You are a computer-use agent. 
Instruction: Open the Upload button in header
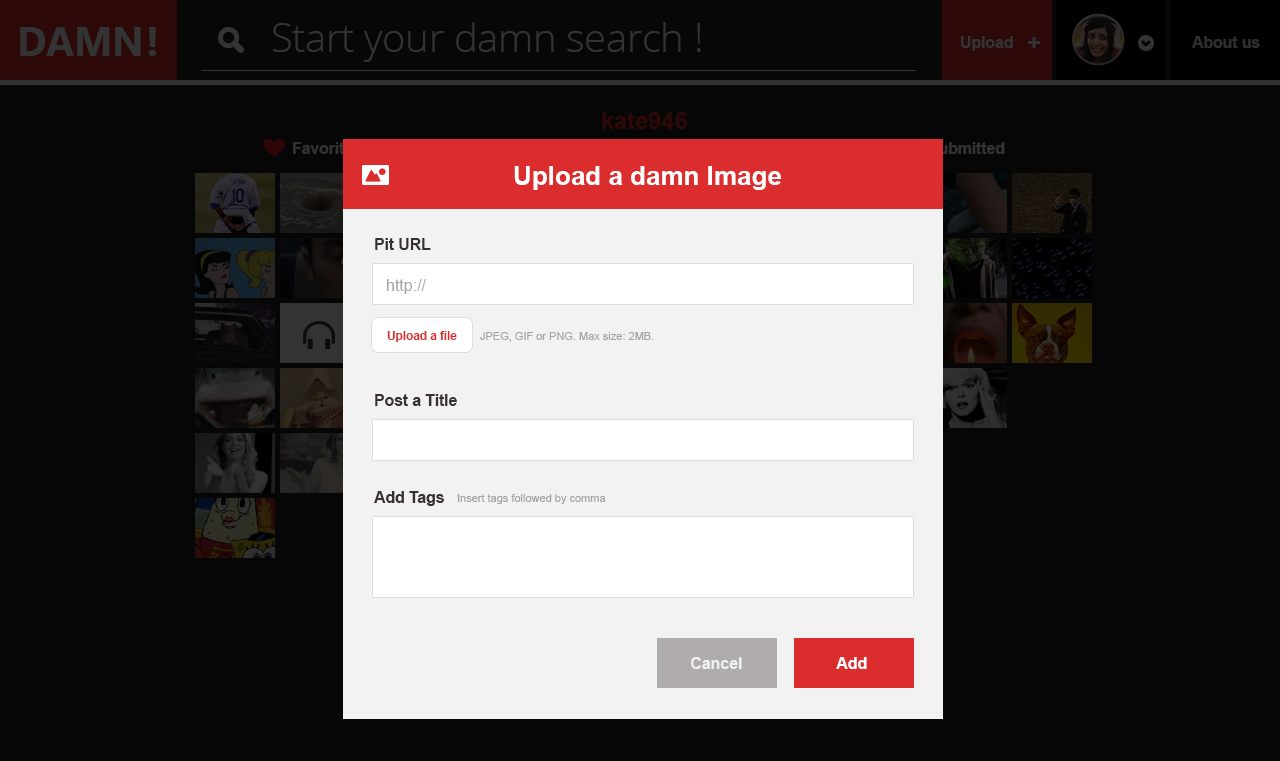997,42
